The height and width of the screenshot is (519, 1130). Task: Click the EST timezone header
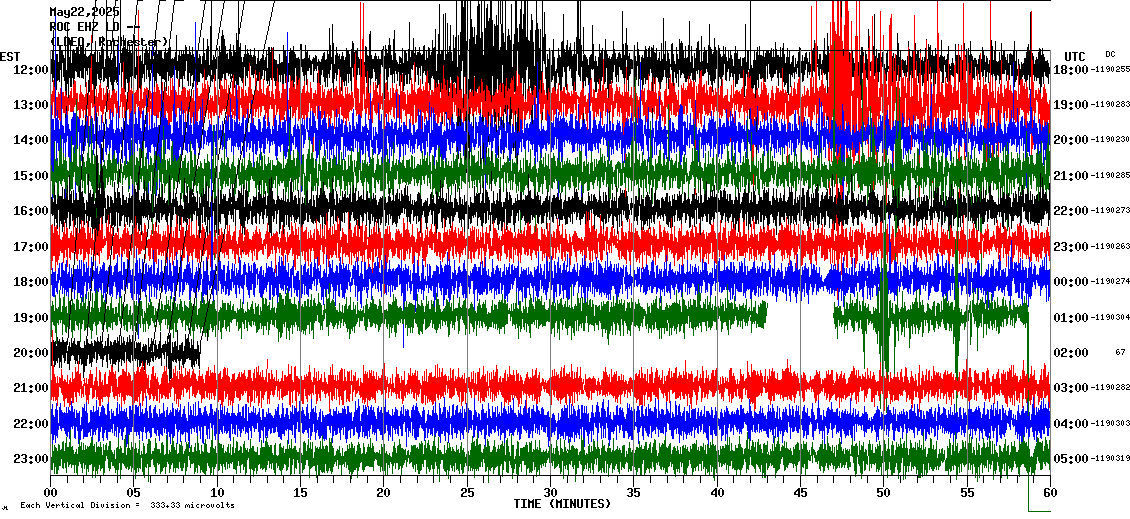pos(10,57)
